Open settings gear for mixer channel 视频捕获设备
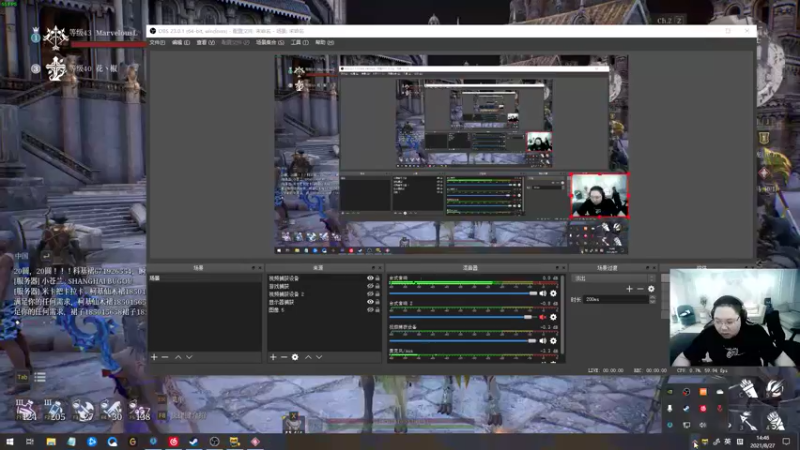Screen dimensions: 800x450 (x=553, y=341)
